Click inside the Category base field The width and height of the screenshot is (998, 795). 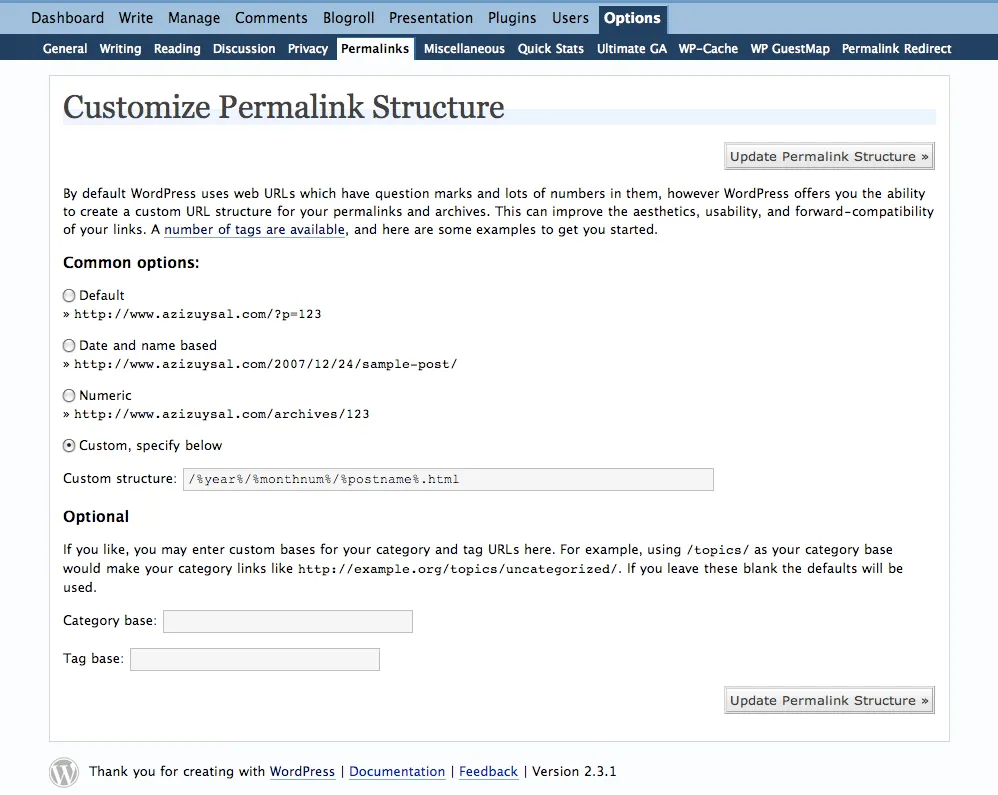pyautogui.click(x=287, y=621)
